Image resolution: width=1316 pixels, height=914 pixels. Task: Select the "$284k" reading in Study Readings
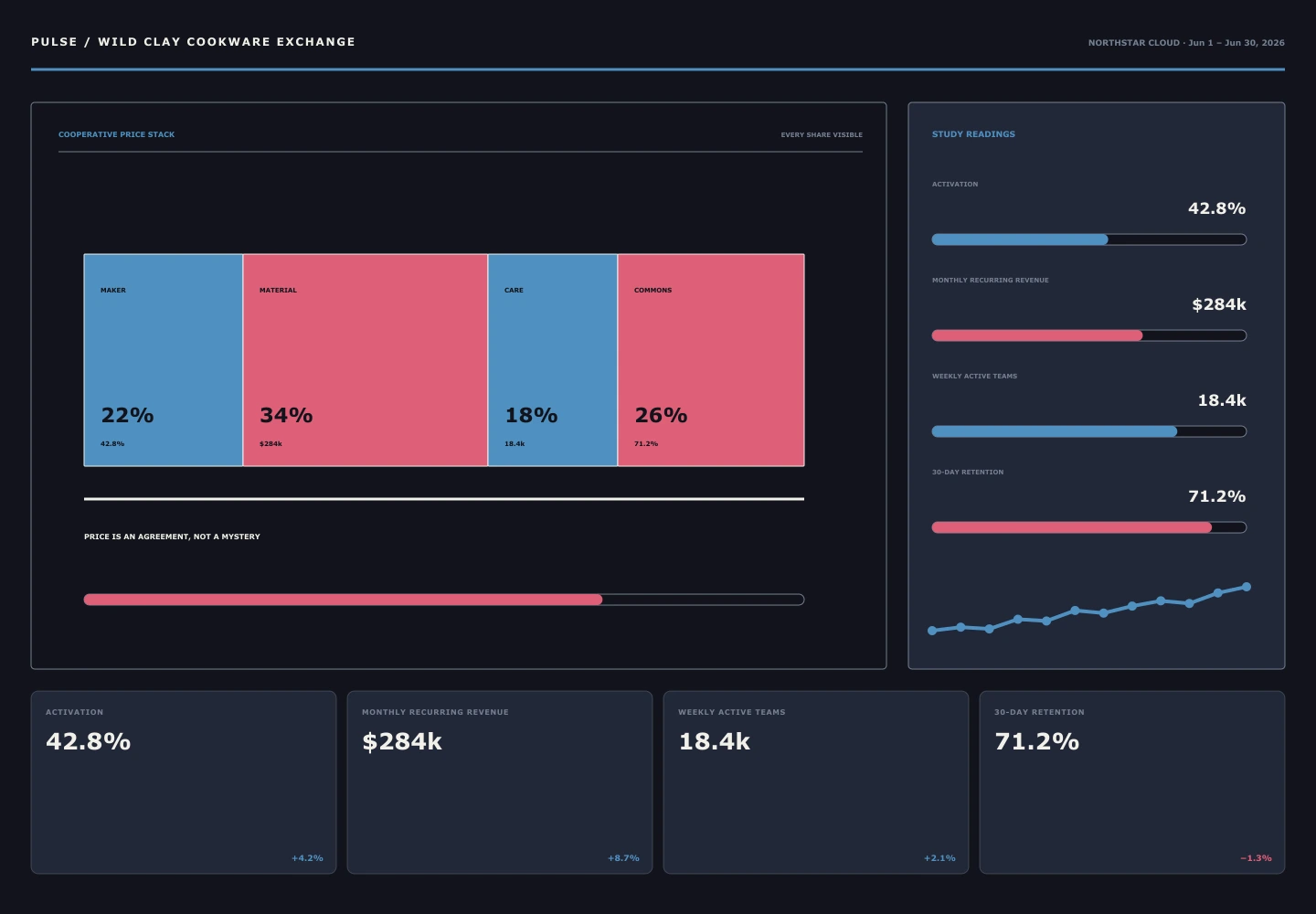click(x=1219, y=304)
